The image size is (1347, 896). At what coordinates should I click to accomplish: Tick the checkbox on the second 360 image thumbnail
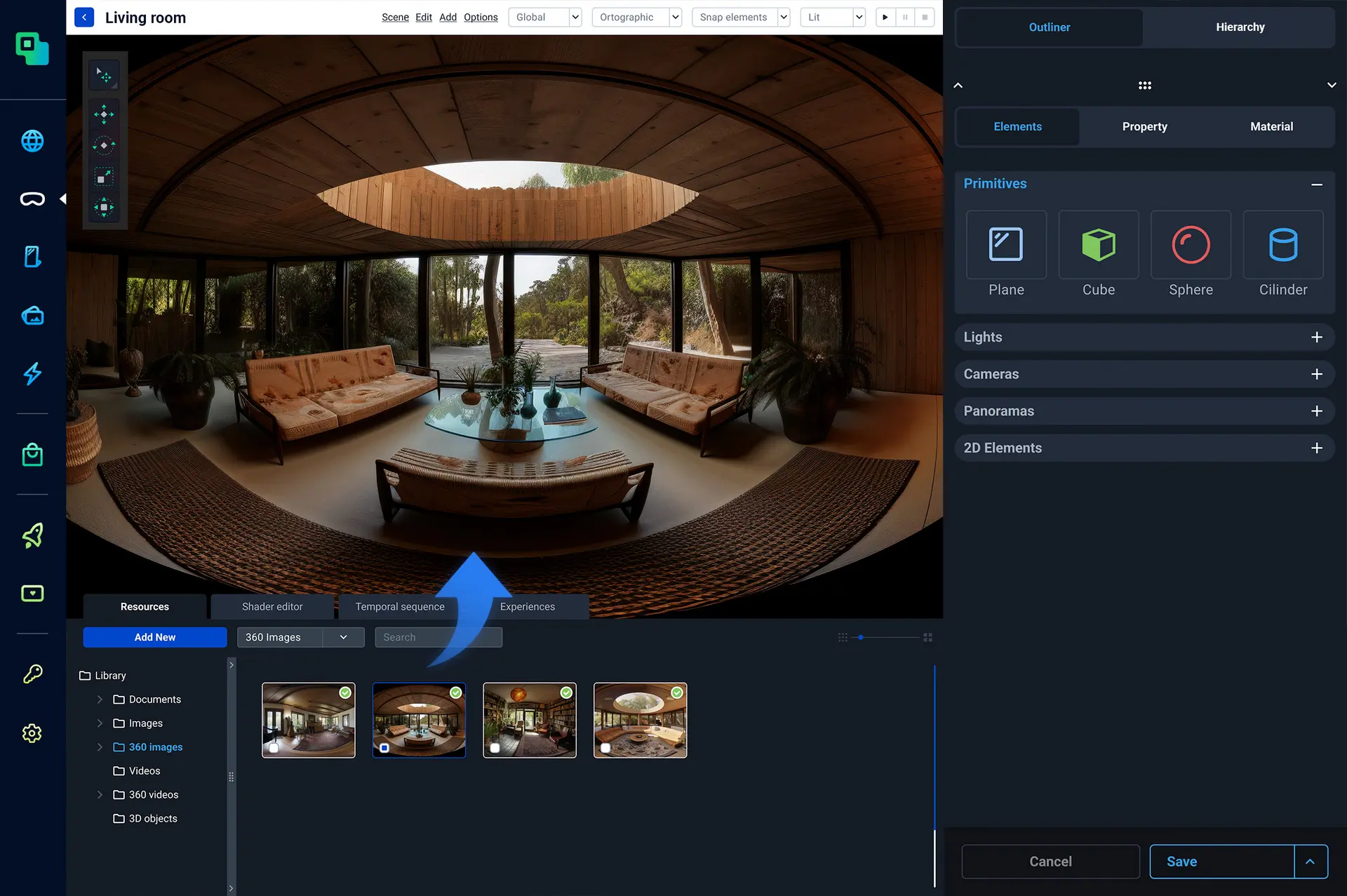click(x=384, y=748)
